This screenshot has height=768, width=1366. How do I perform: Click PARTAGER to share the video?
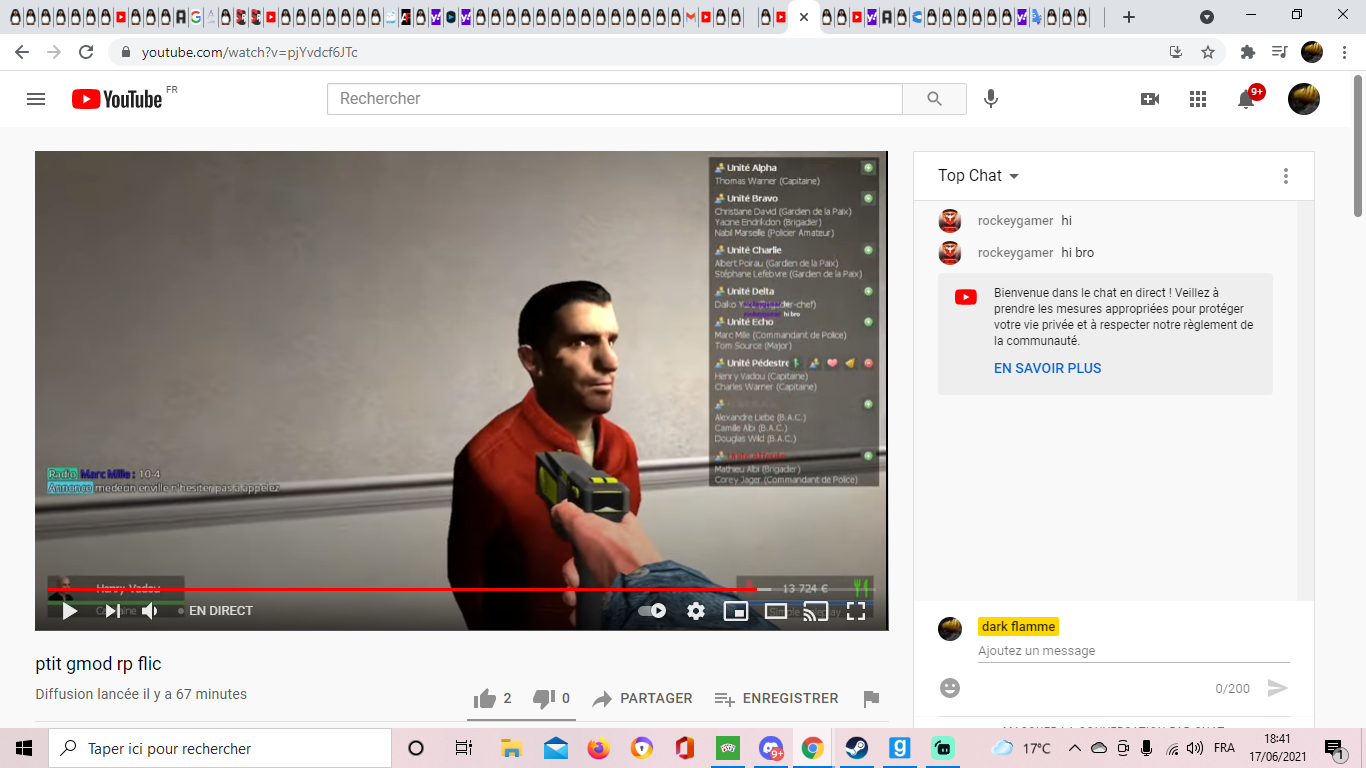click(642, 699)
